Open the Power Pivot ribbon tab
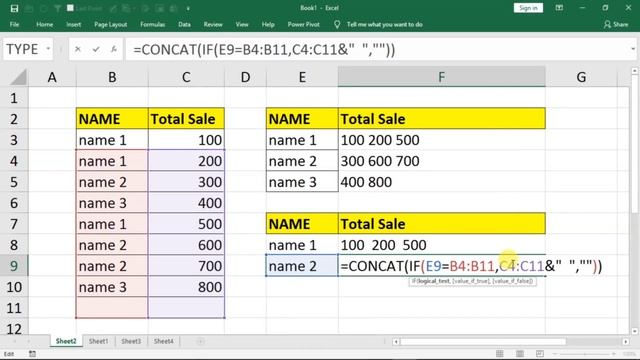The width and height of the screenshot is (640, 360). pyautogui.click(x=304, y=24)
